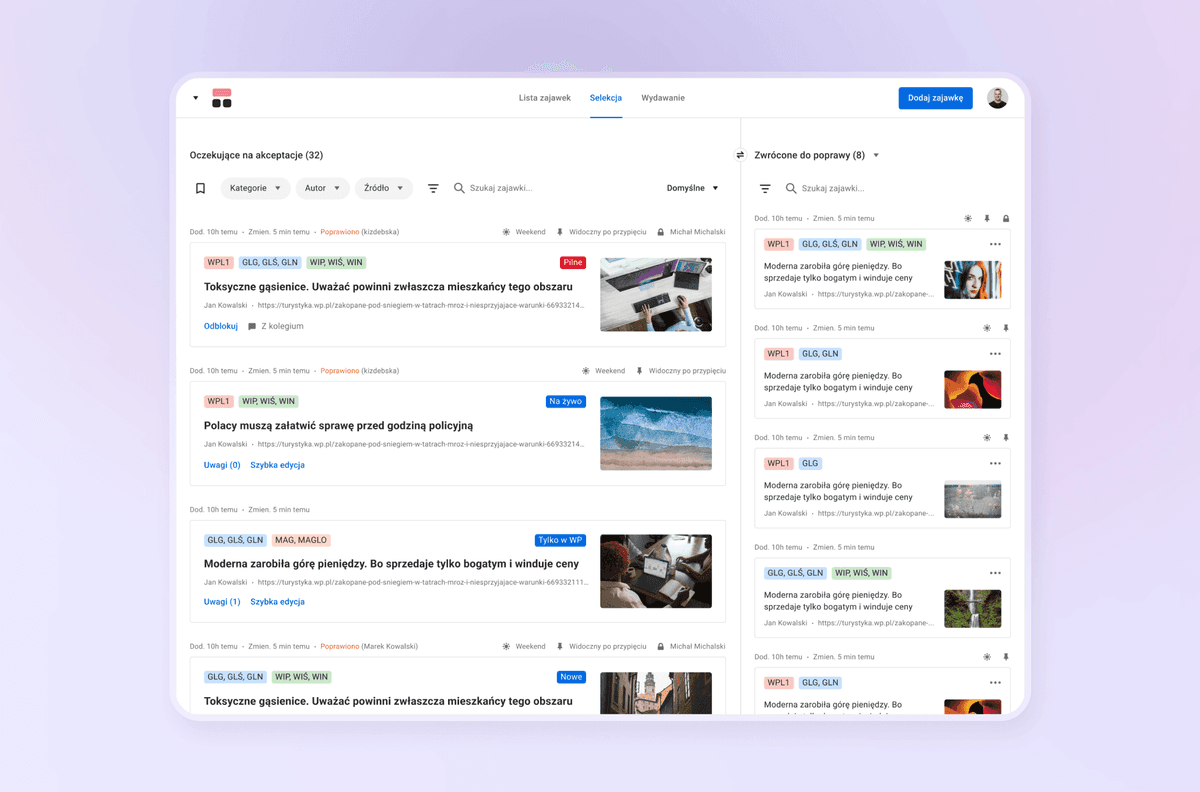Click the pin icon above fourth left card

click(x=560, y=647)
